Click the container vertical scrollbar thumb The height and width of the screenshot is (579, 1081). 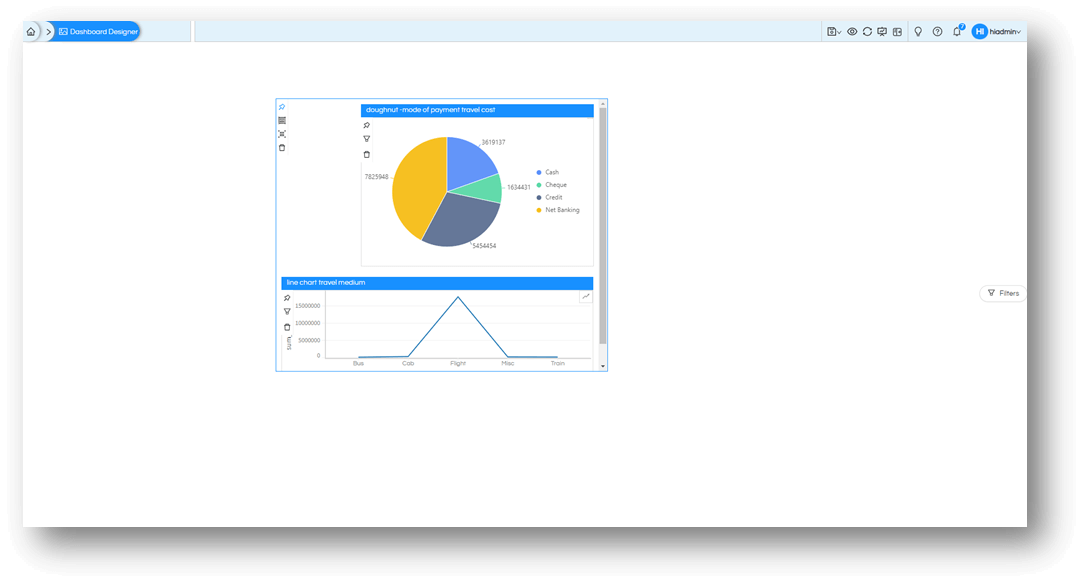point(603,226)
